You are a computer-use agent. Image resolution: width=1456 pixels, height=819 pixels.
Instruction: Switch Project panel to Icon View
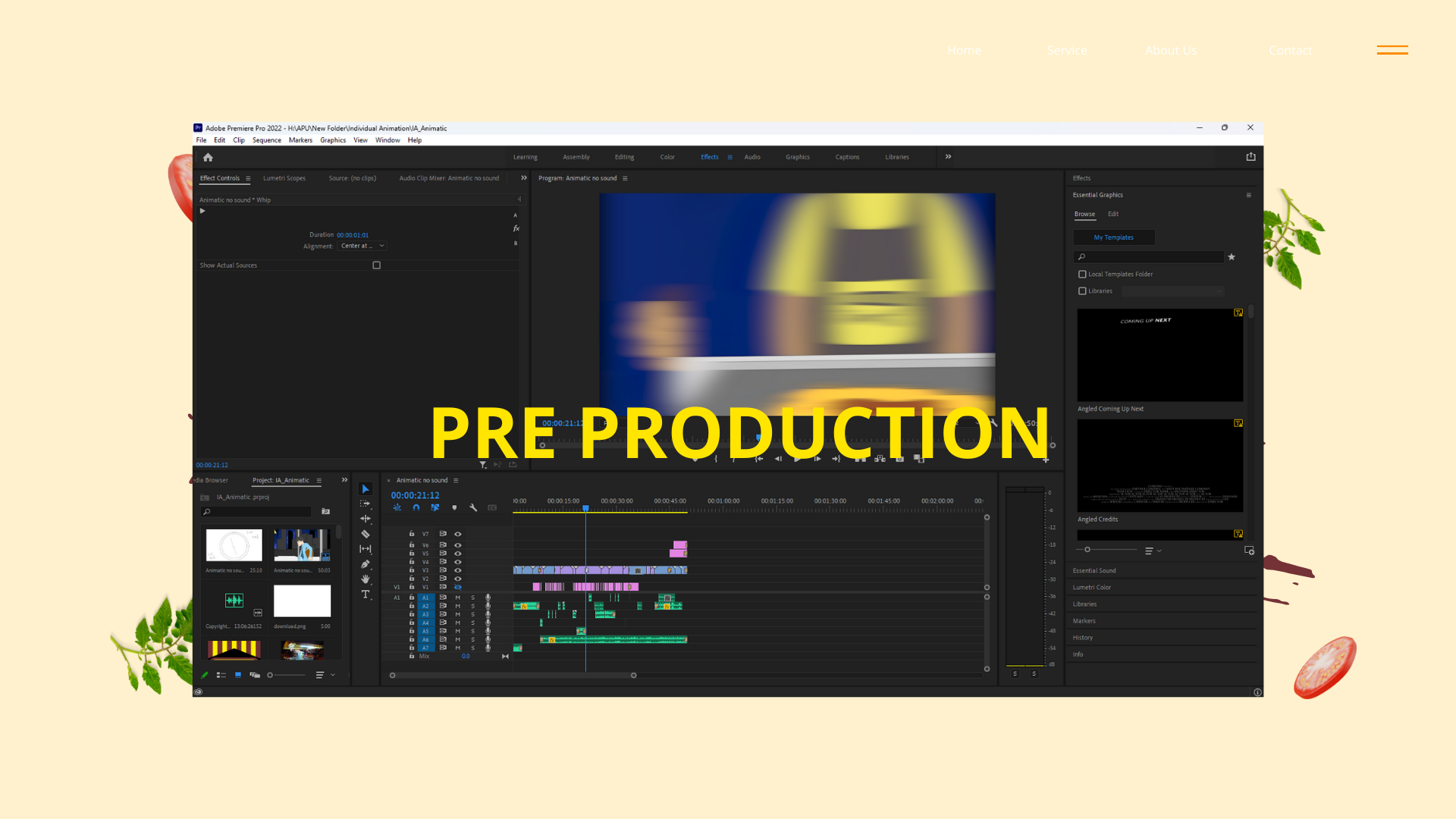click(x=238, y=675)
